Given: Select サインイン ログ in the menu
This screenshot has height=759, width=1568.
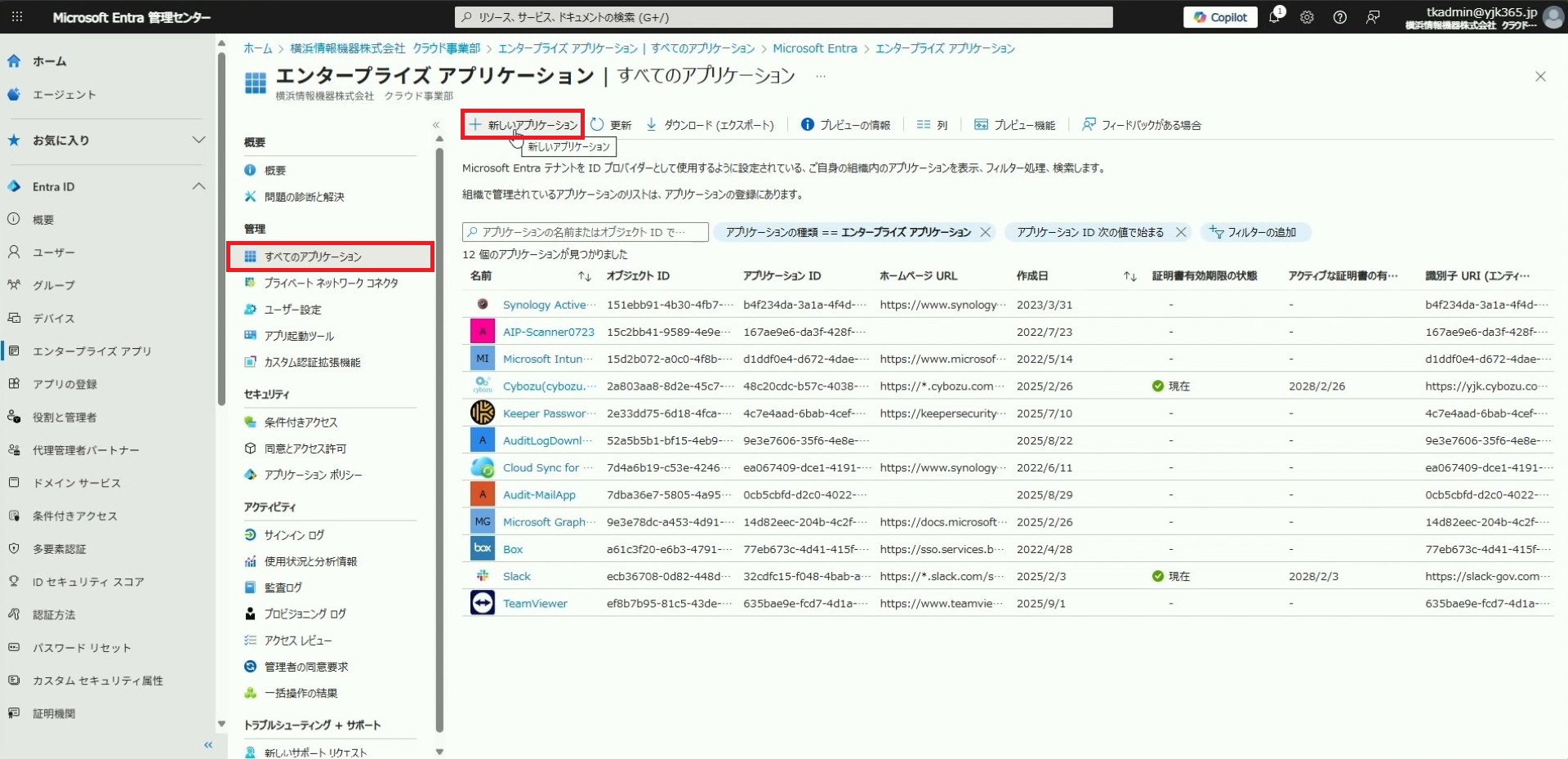Looking at the screenshot, I should 294,535.
